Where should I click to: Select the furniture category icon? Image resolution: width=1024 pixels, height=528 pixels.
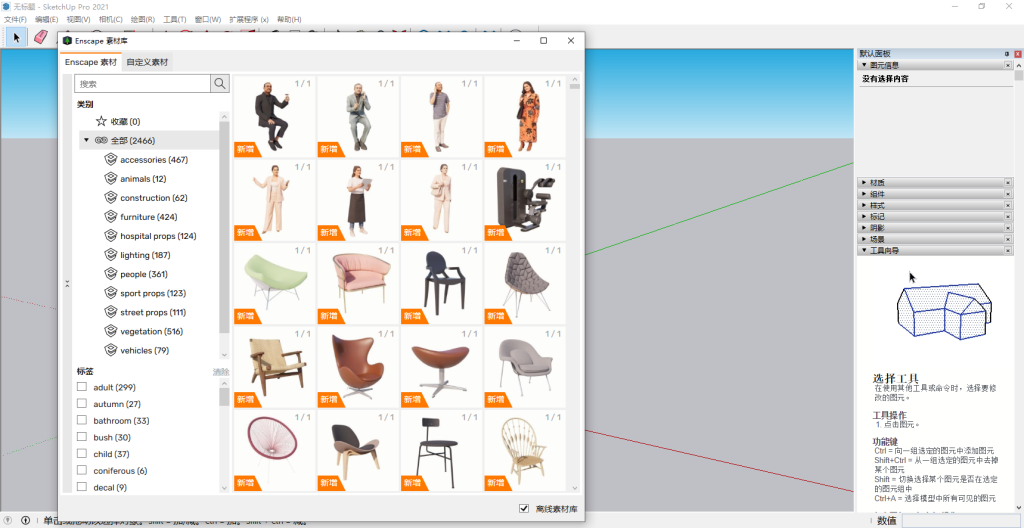[x=111, y=217]
